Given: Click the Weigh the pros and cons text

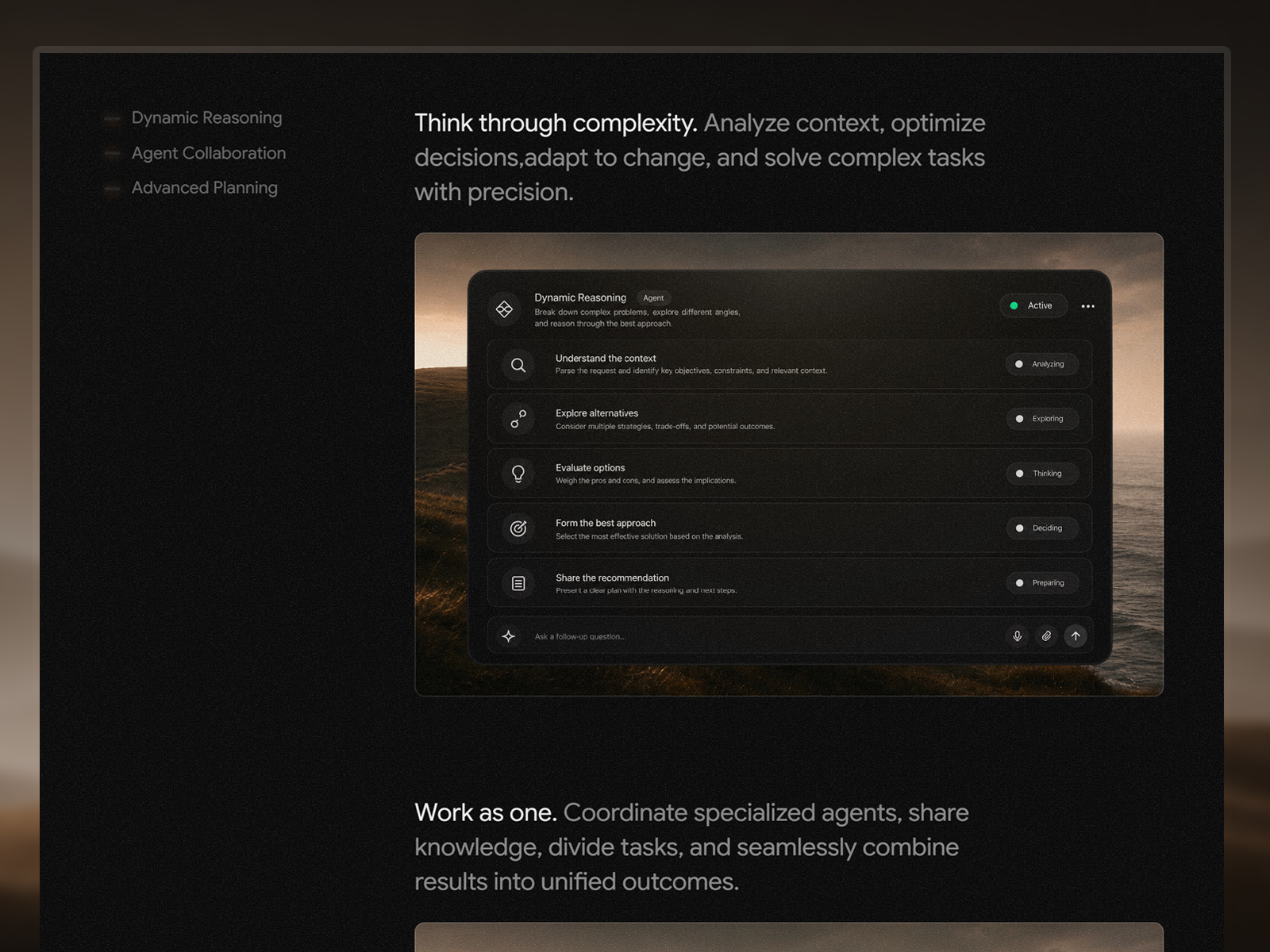Looking at the screenshot, I should pyautogui.click(x=646, y=481).
